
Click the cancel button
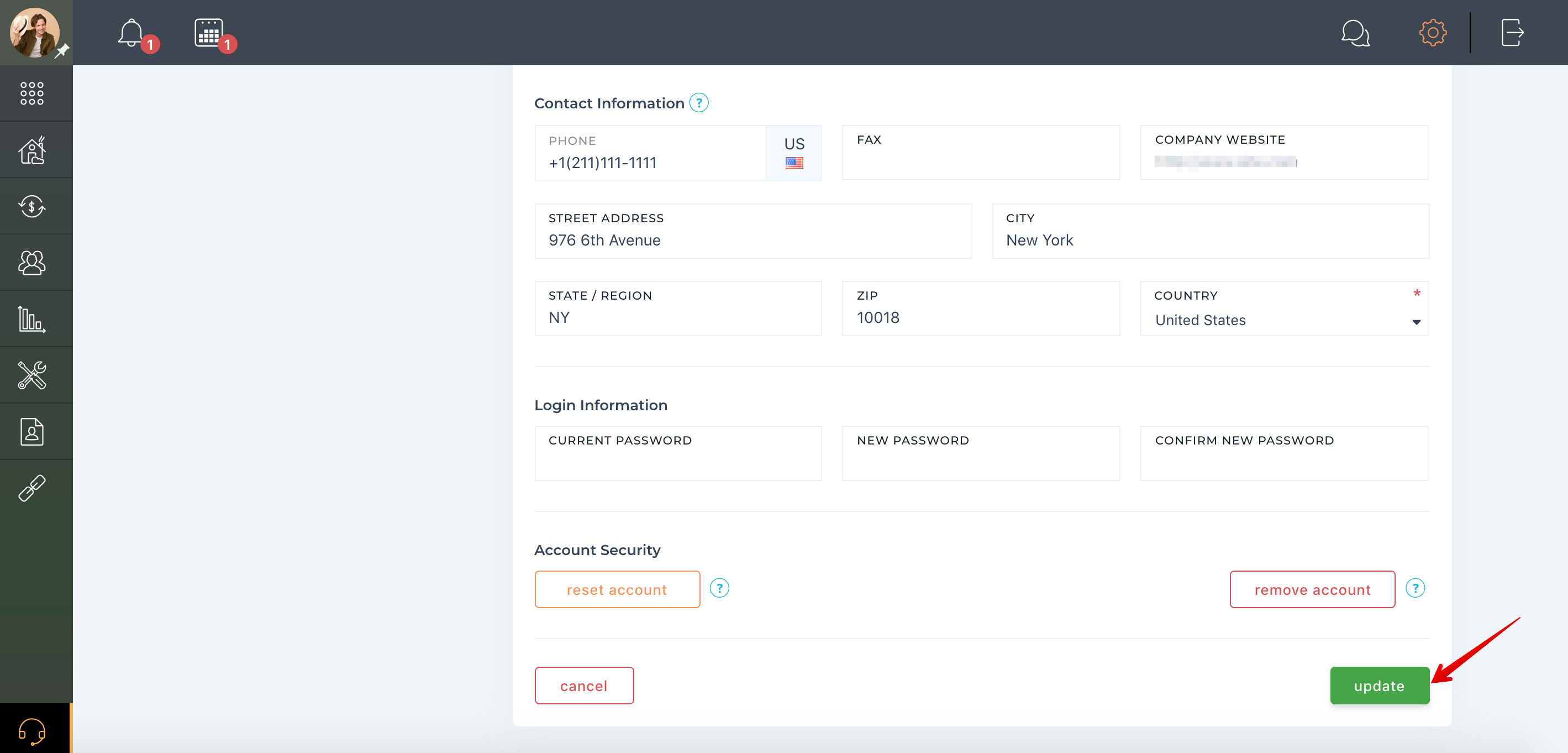(585, 686)
